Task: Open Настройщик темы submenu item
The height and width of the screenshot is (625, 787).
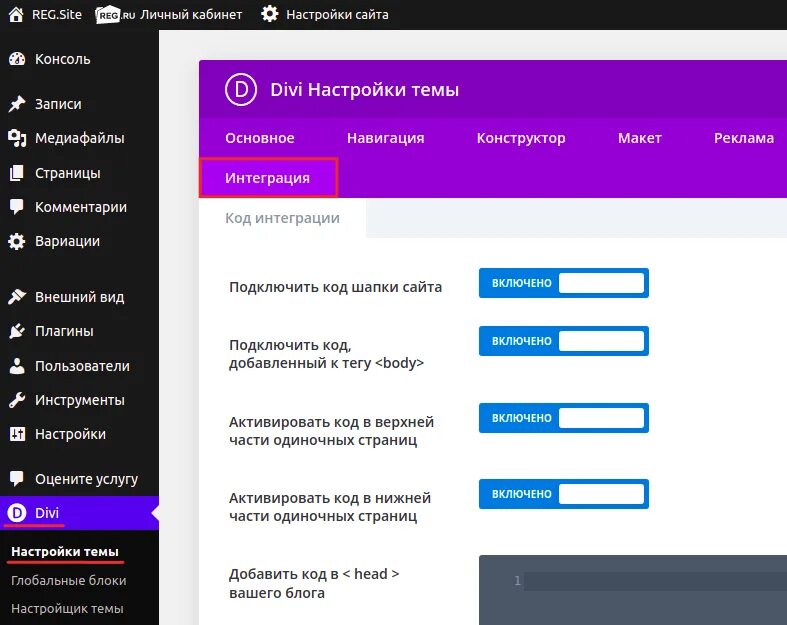Action: point(67,608)
